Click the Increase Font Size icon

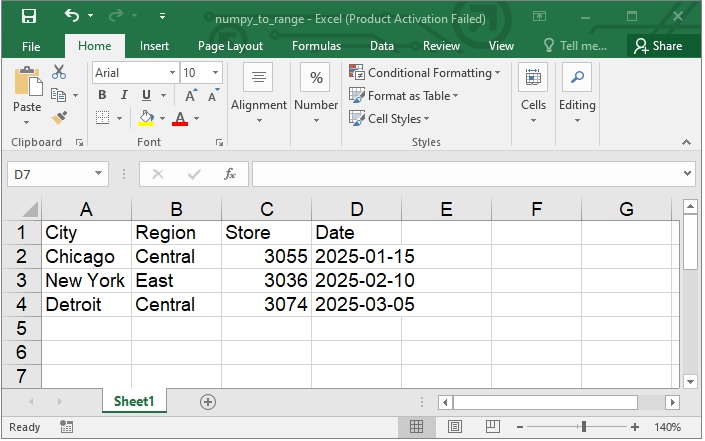[190, 96]
